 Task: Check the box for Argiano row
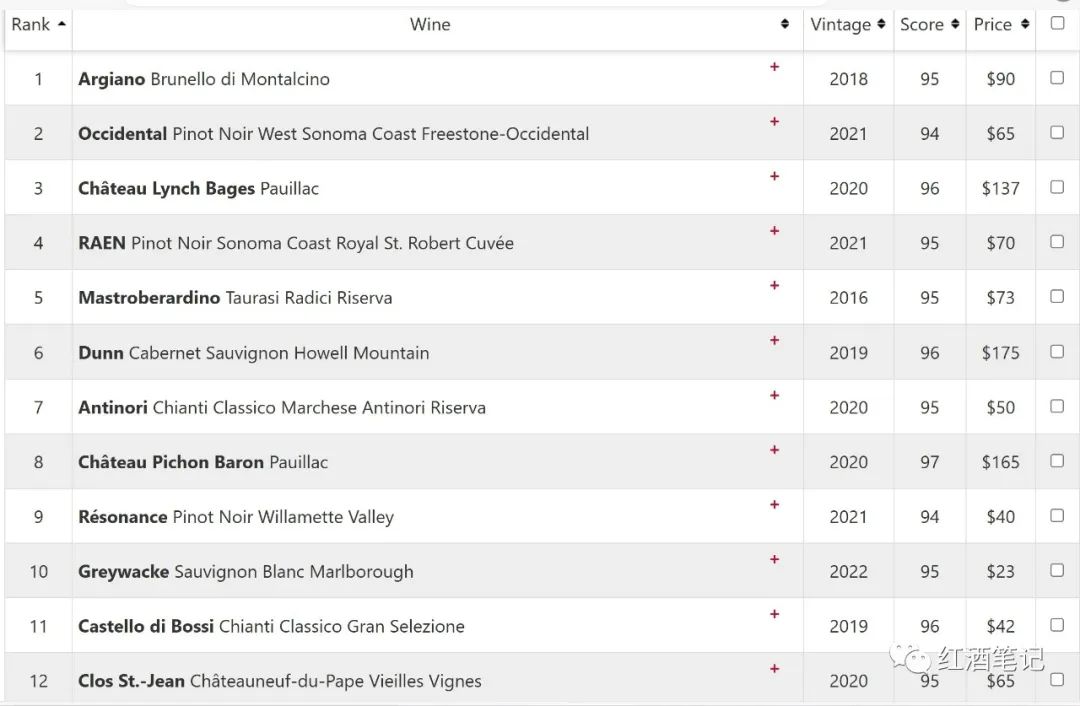point(1057,78)
